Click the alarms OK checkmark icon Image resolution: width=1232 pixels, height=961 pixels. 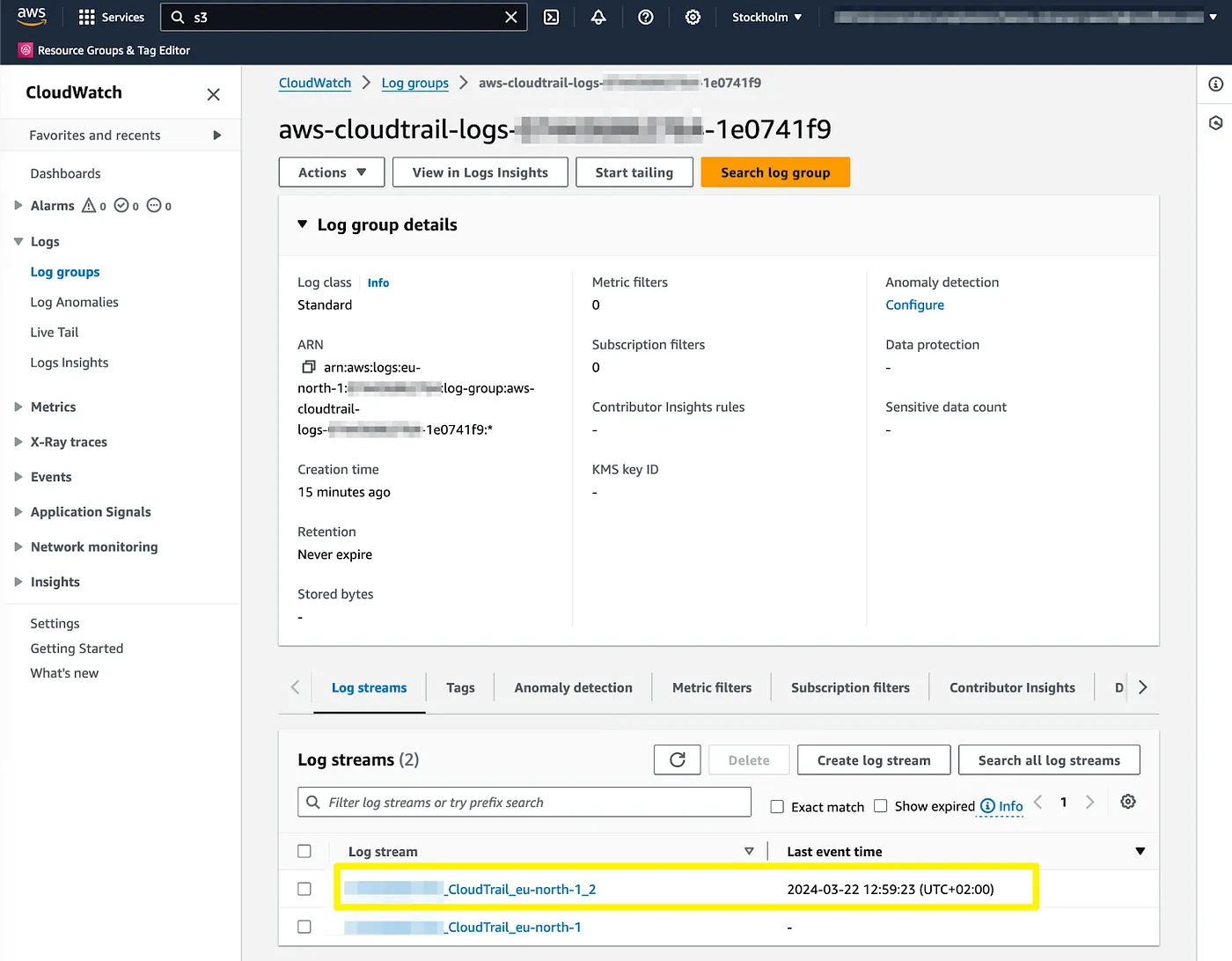click(121, 205)
